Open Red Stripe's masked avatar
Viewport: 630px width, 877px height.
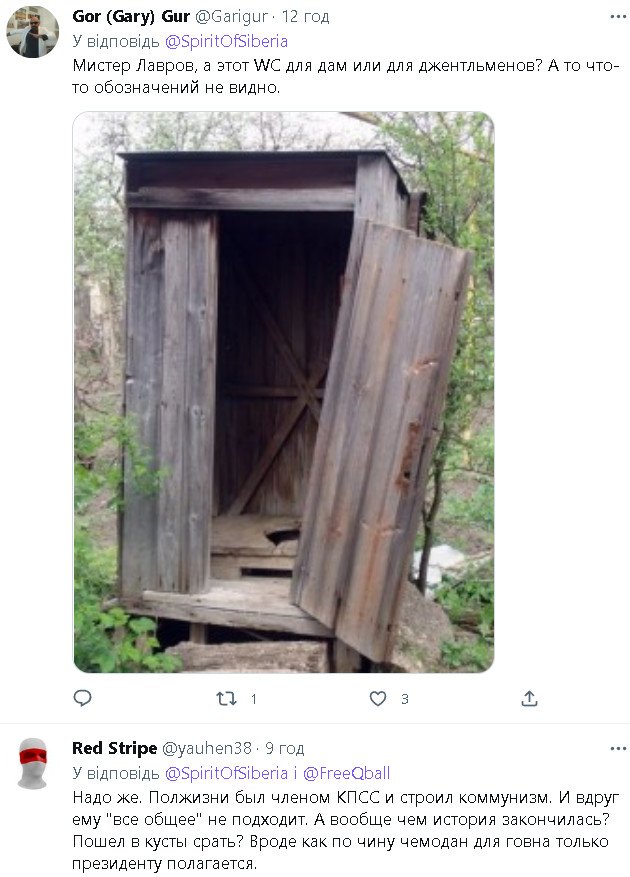(x=32, y=763)
